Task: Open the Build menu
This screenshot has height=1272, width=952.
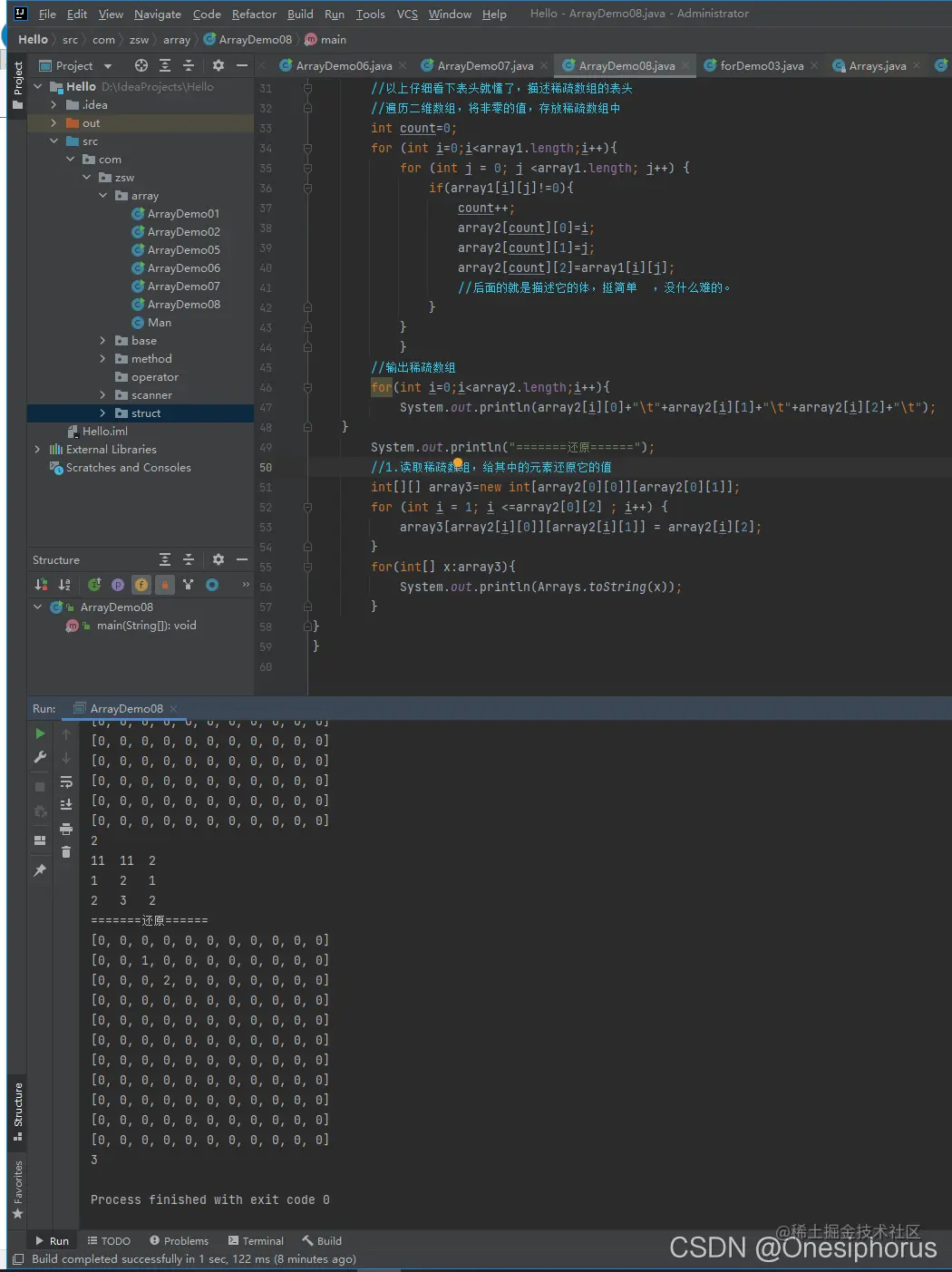Action: pyautogui.click(x=300, y=14)
